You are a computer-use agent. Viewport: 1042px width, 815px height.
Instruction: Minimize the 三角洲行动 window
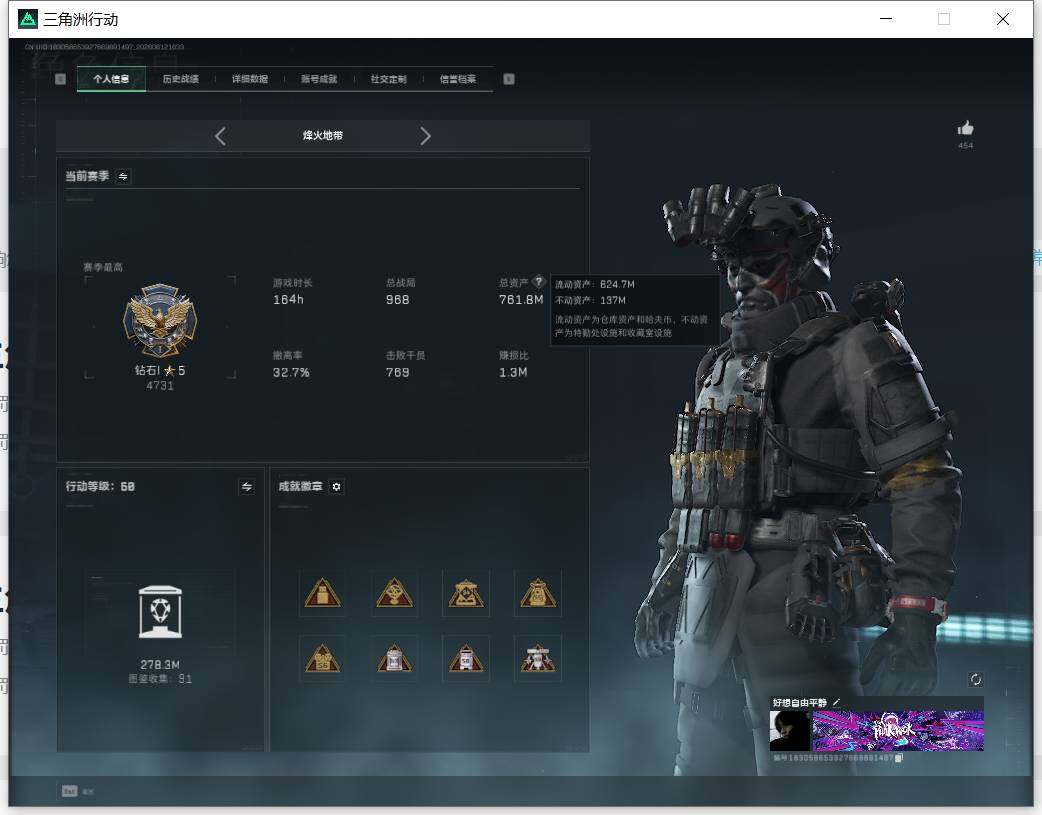pyautogui.click(x=886, y=19)
